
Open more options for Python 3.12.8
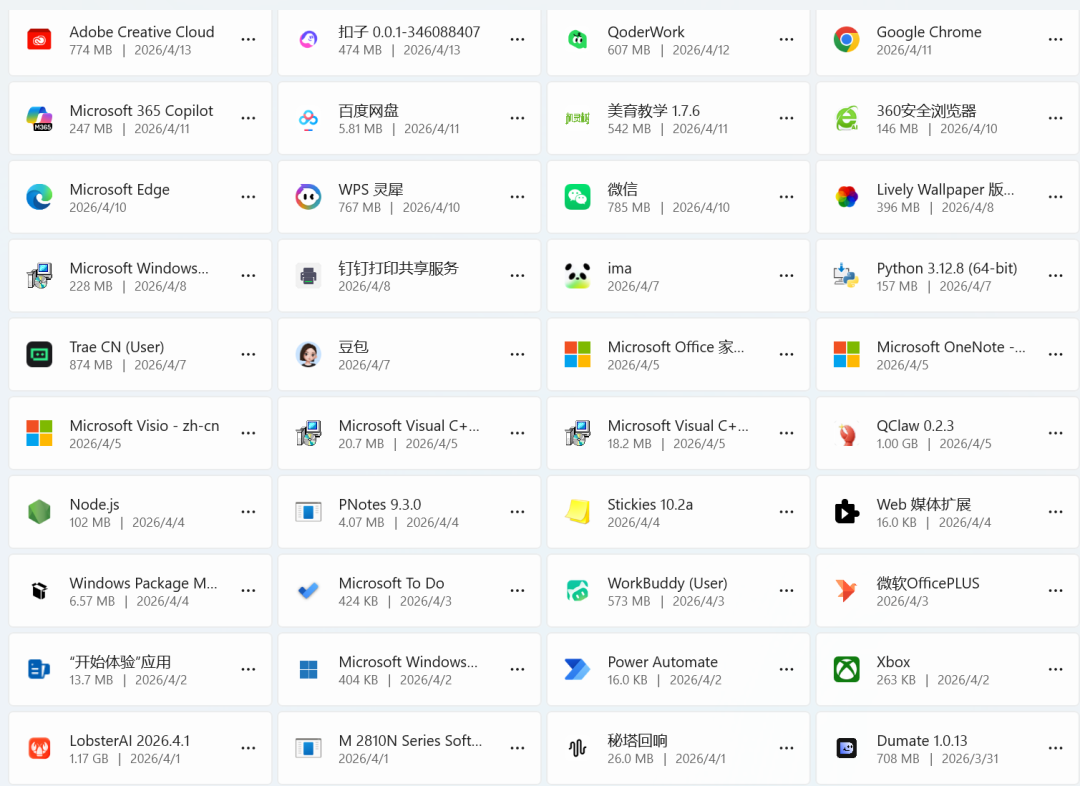point(1055,276)
